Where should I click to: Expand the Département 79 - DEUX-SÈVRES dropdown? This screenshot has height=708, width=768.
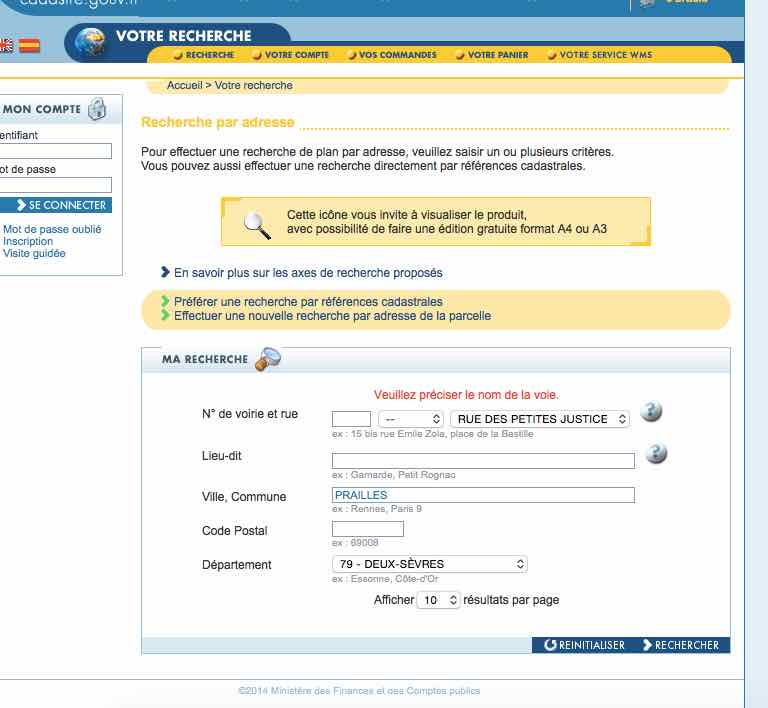pyautogui.click(x=429, y=564)
